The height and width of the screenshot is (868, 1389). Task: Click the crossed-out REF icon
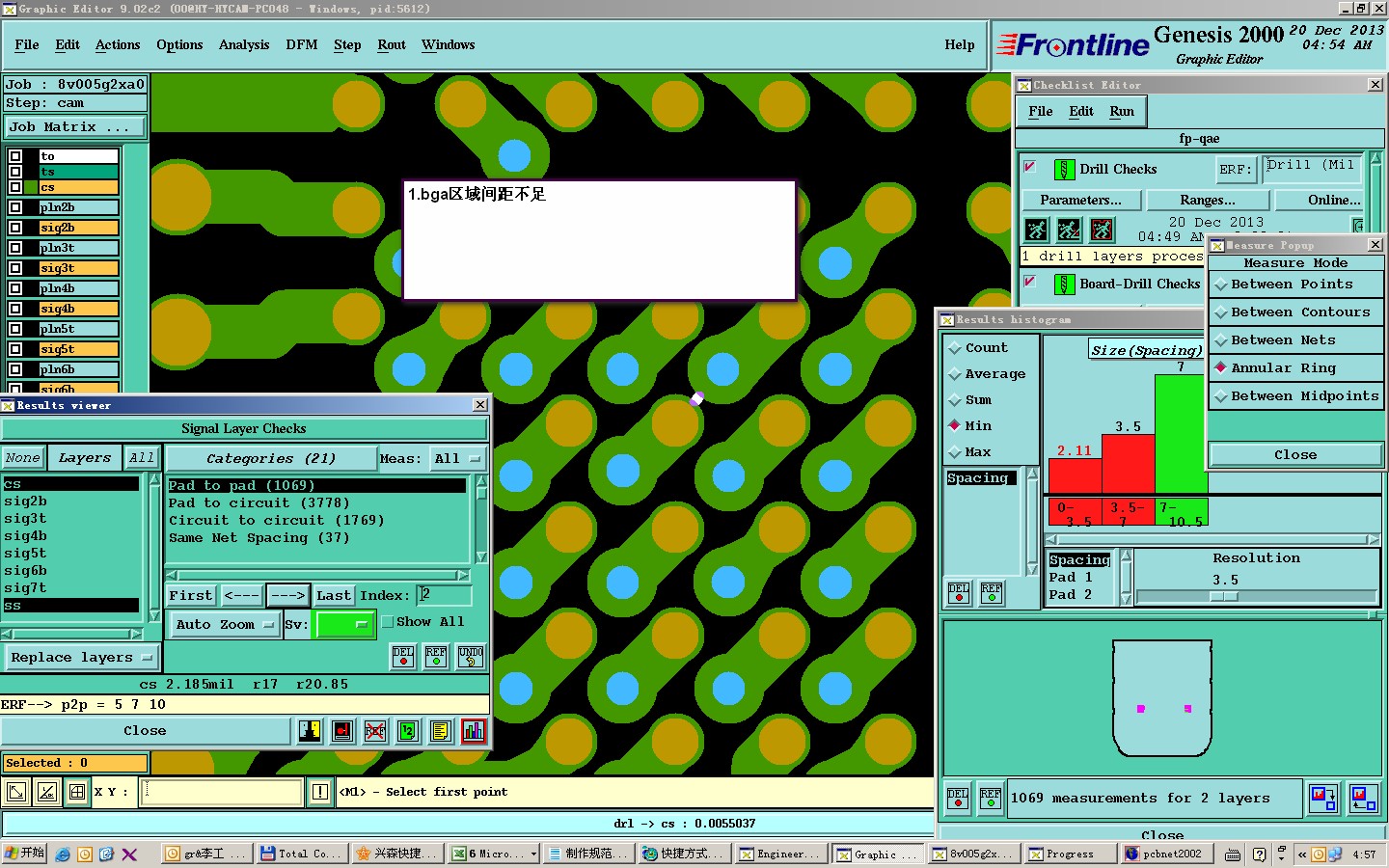click(x=375, y=731)
